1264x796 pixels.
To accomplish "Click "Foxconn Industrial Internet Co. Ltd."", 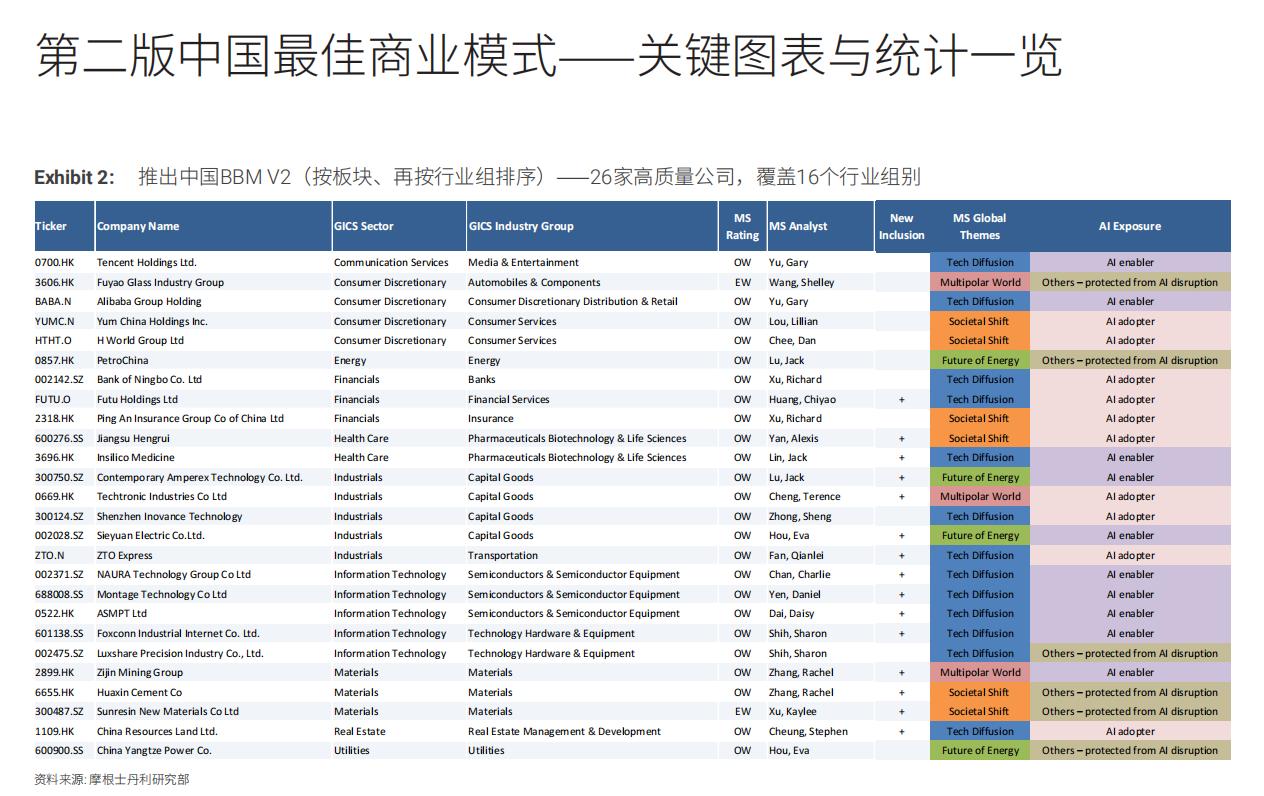I will [x=178, y=633].
